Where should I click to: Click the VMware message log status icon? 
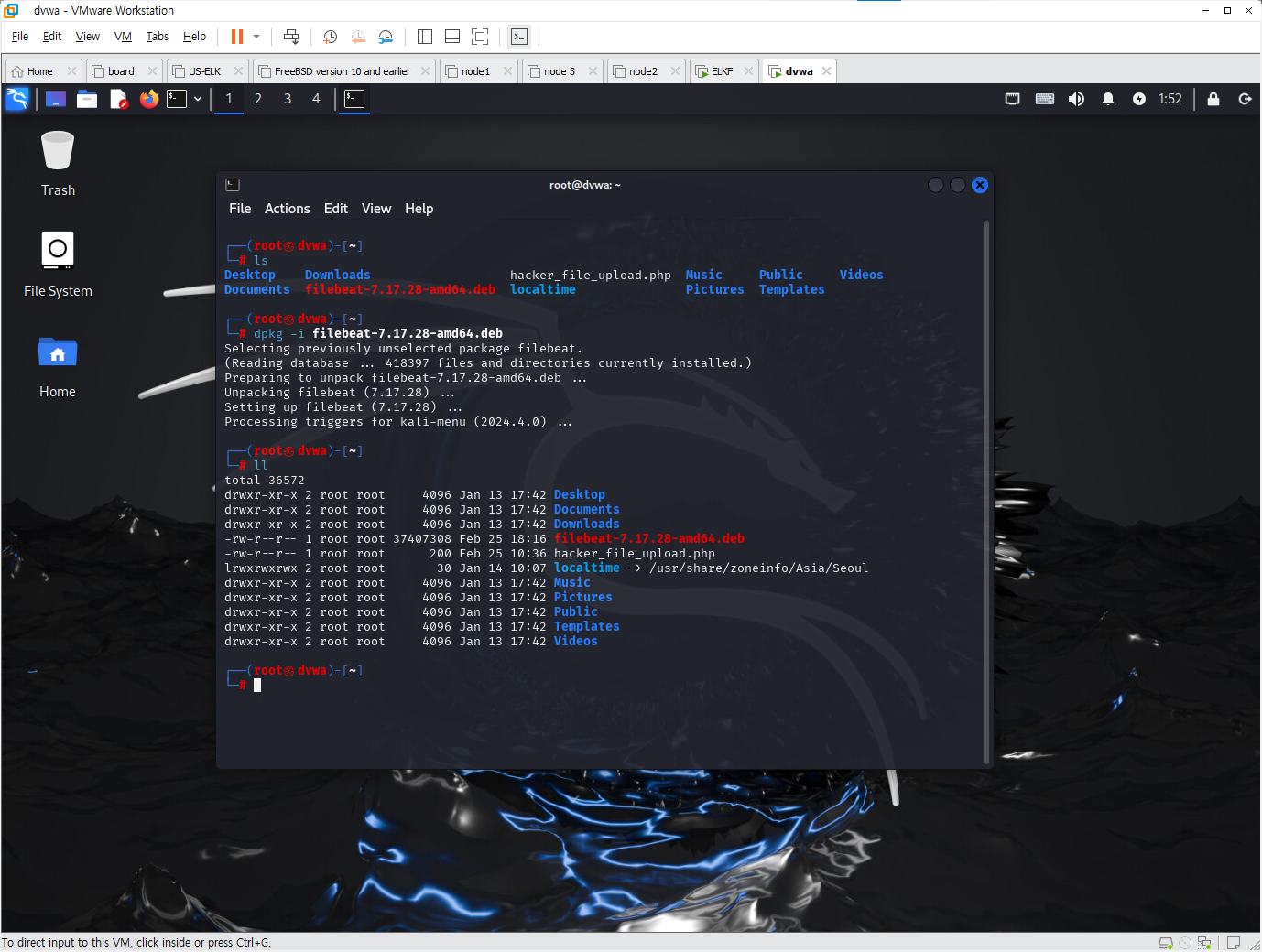click(1234, 943)
